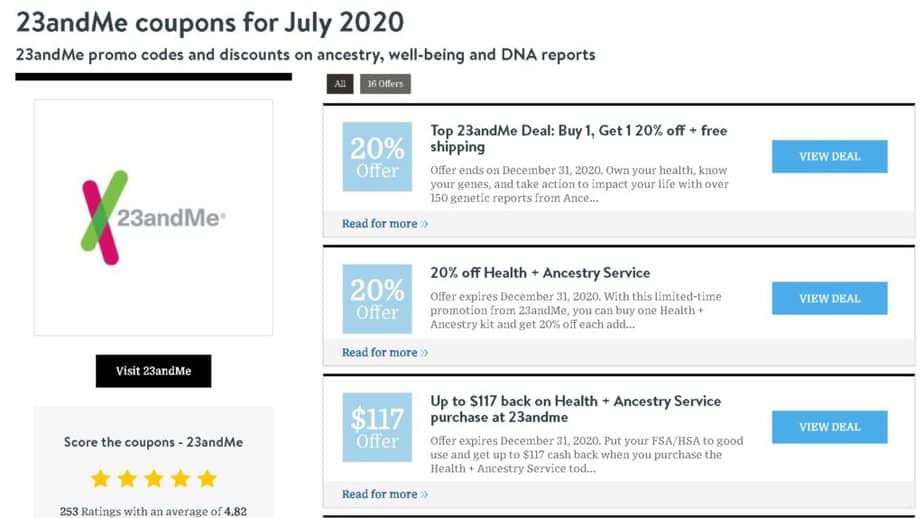Rate coupons with the second star
The width and height of the screenshot is (924, 518).
(127, 479)
